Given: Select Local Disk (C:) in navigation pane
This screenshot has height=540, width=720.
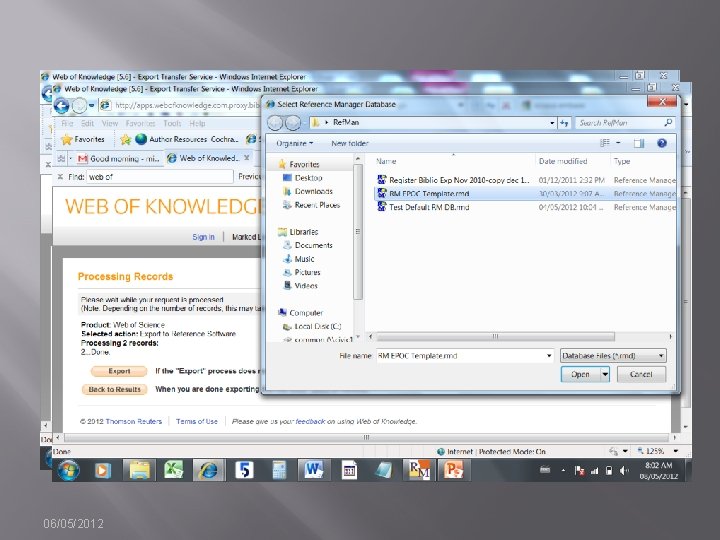Looking at the screenshot, I should (x=312, y=326).
